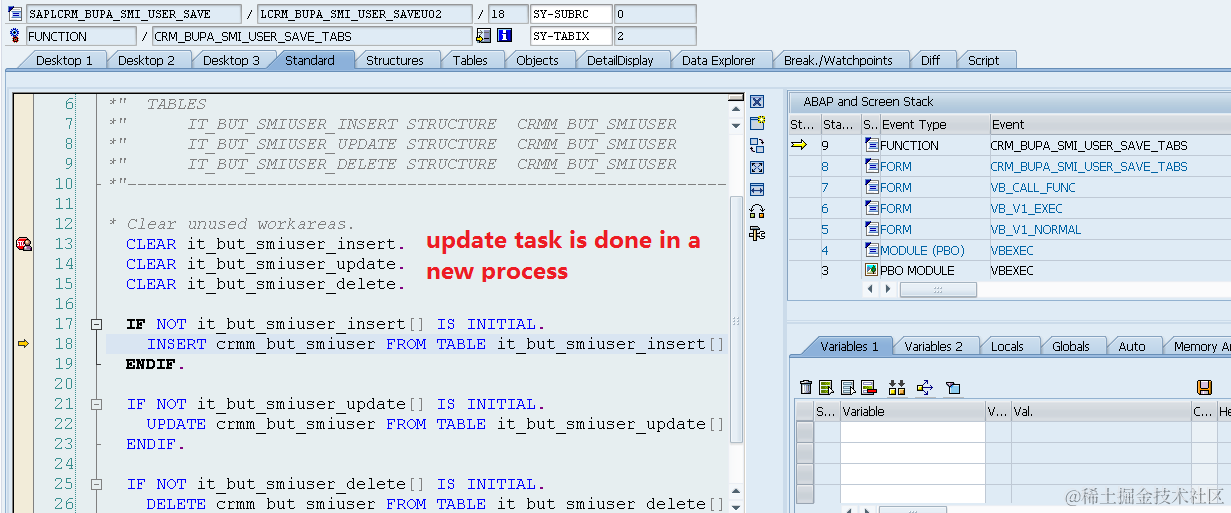Switch to the Desktop 1 tab
Screen dimensions: 1231x513
click(x=64, y=61)
